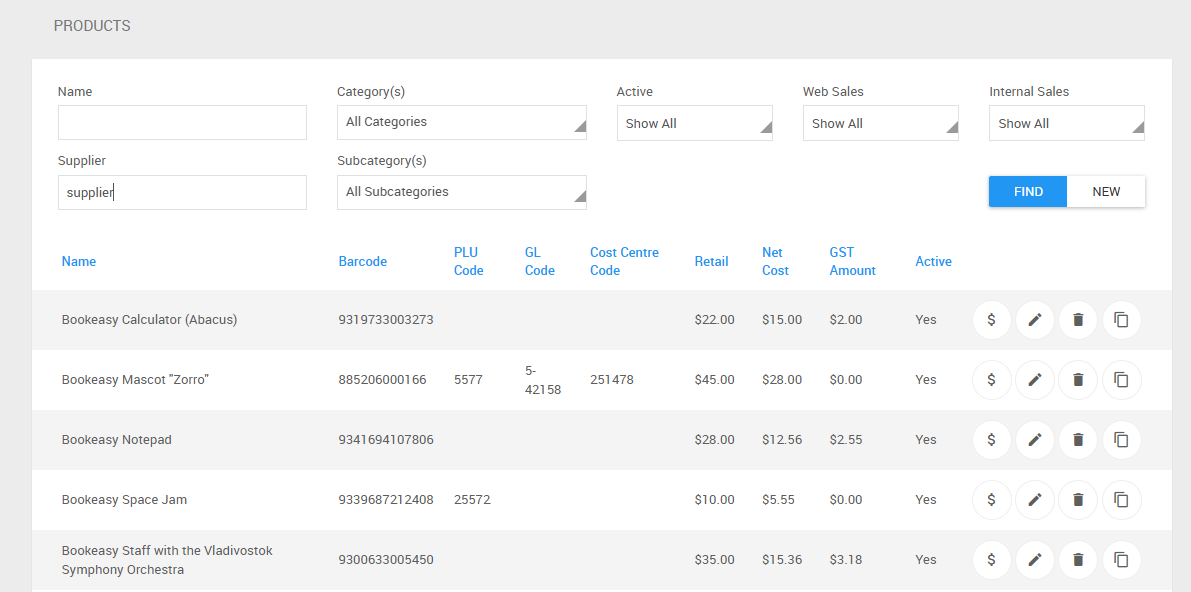This screenshot has height=592, width=1191.
Task: Expand the Internal Sales filter dropdown
Action: coord(1066,123)
